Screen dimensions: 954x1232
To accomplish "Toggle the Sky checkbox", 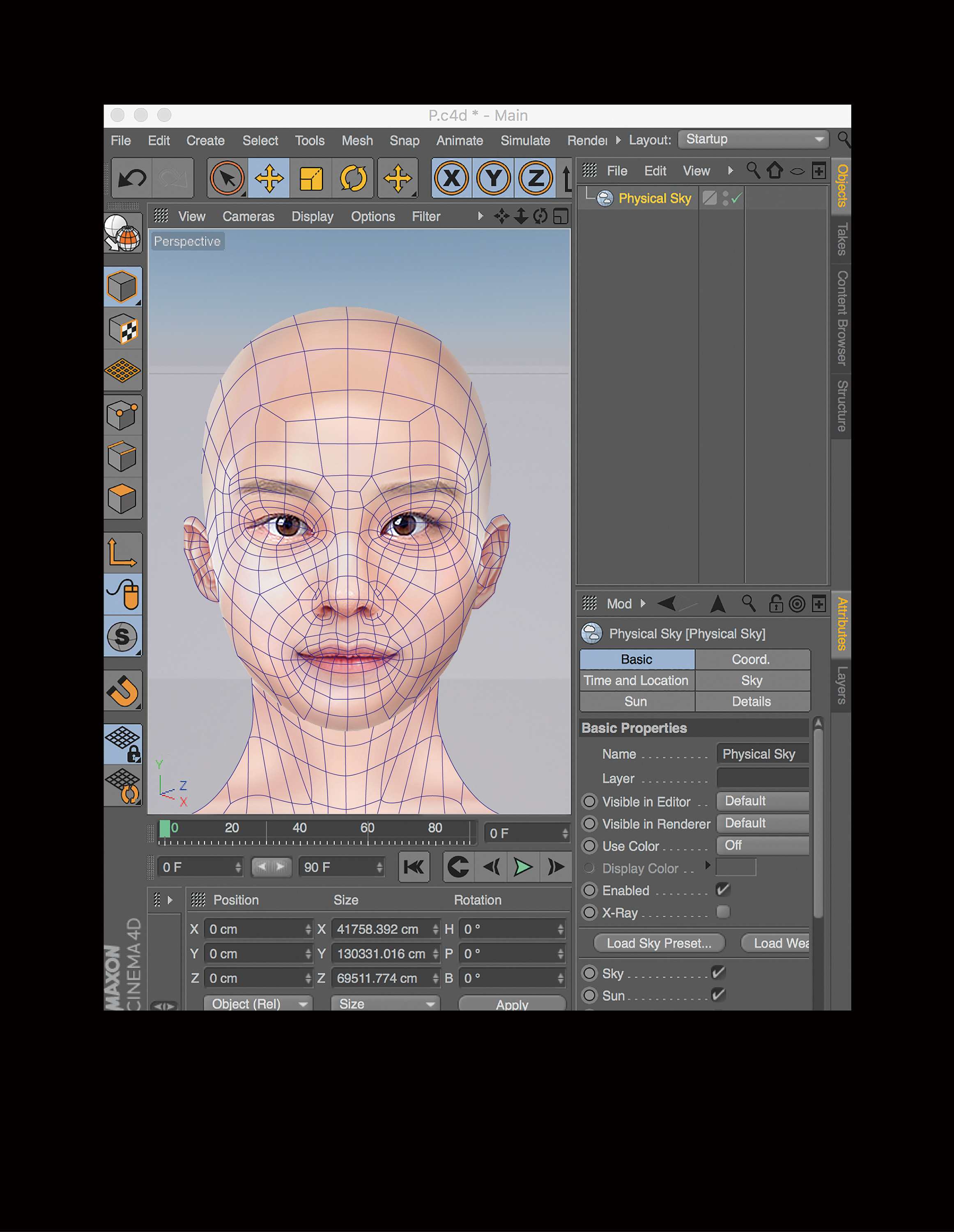I will coord(718,972).
